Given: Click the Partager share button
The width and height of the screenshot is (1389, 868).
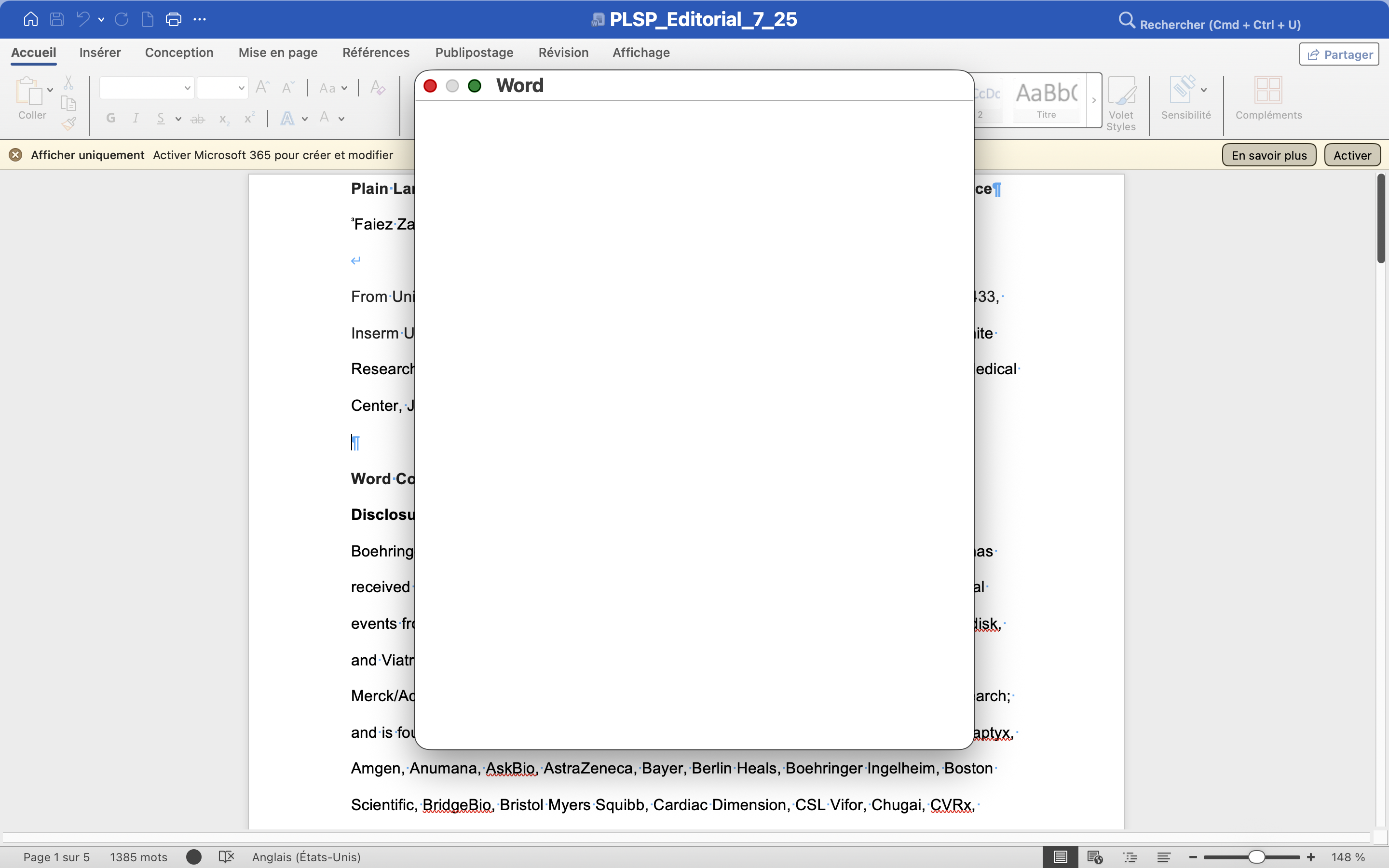Looking at the screenshot, I should point(1339,54).
